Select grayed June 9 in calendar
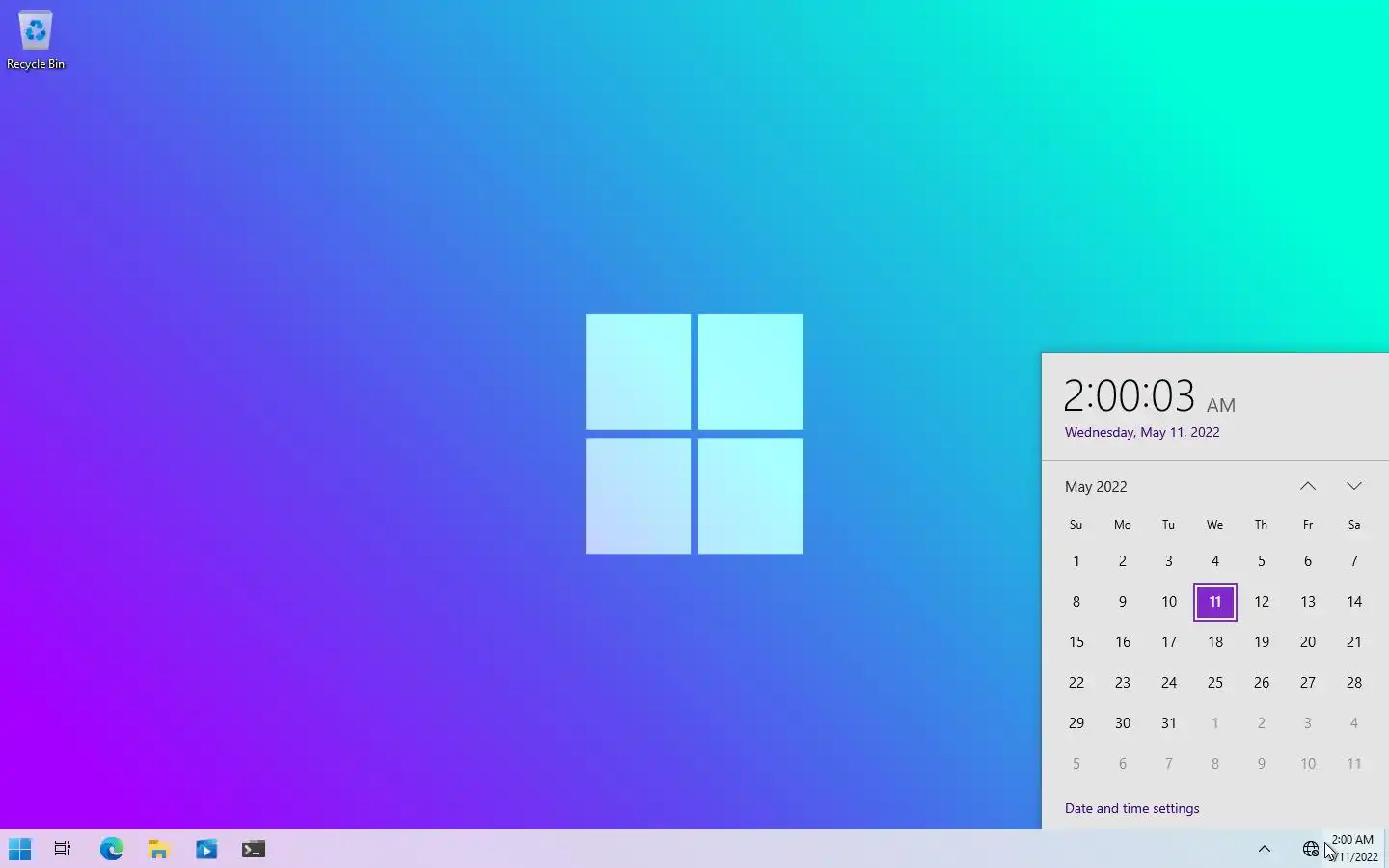 pyautogui.click(x=1262, y=764)
